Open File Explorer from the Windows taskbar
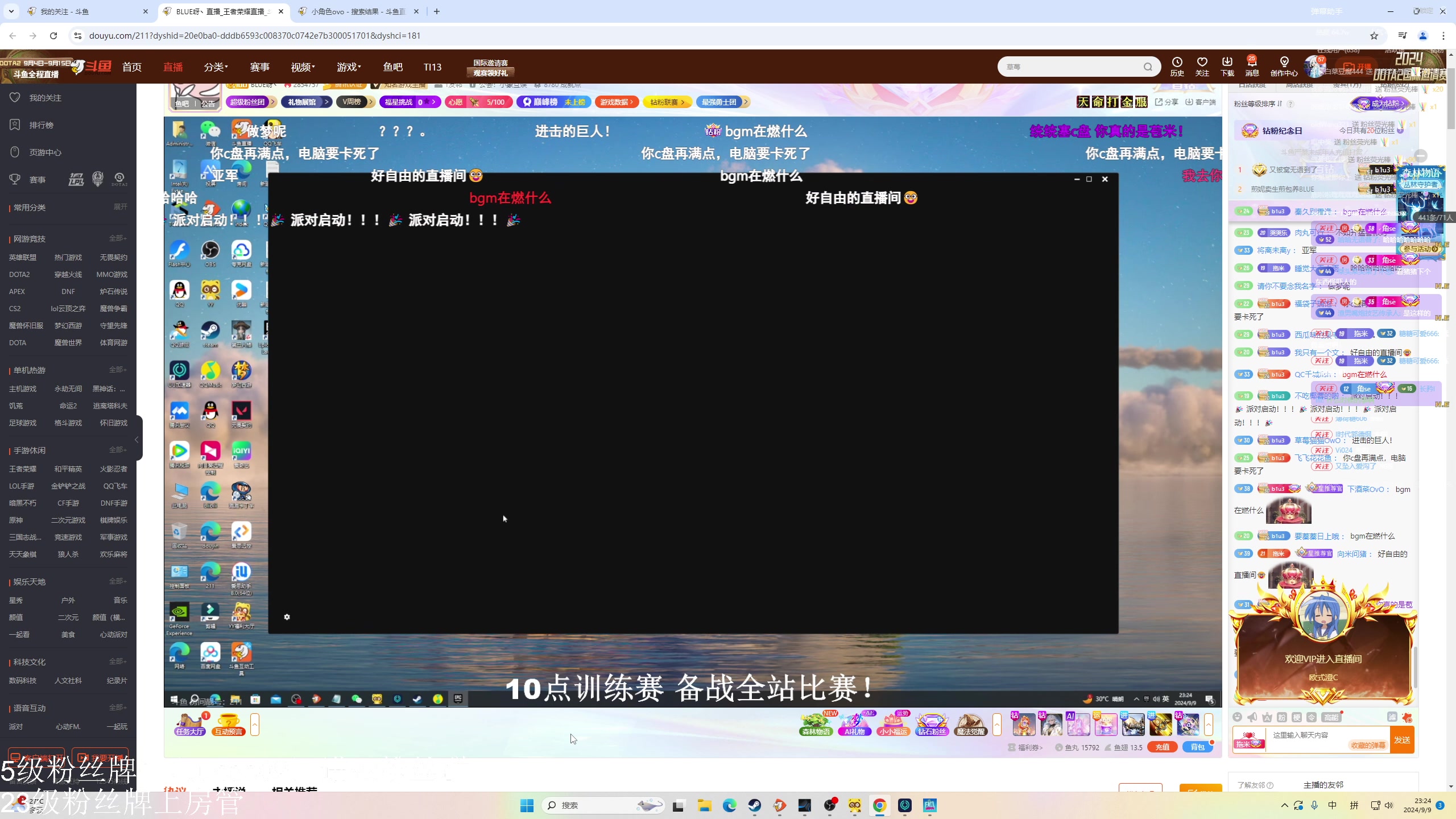Image resolution: width=1456 pixels, height=819 pixels. (704, 805)
